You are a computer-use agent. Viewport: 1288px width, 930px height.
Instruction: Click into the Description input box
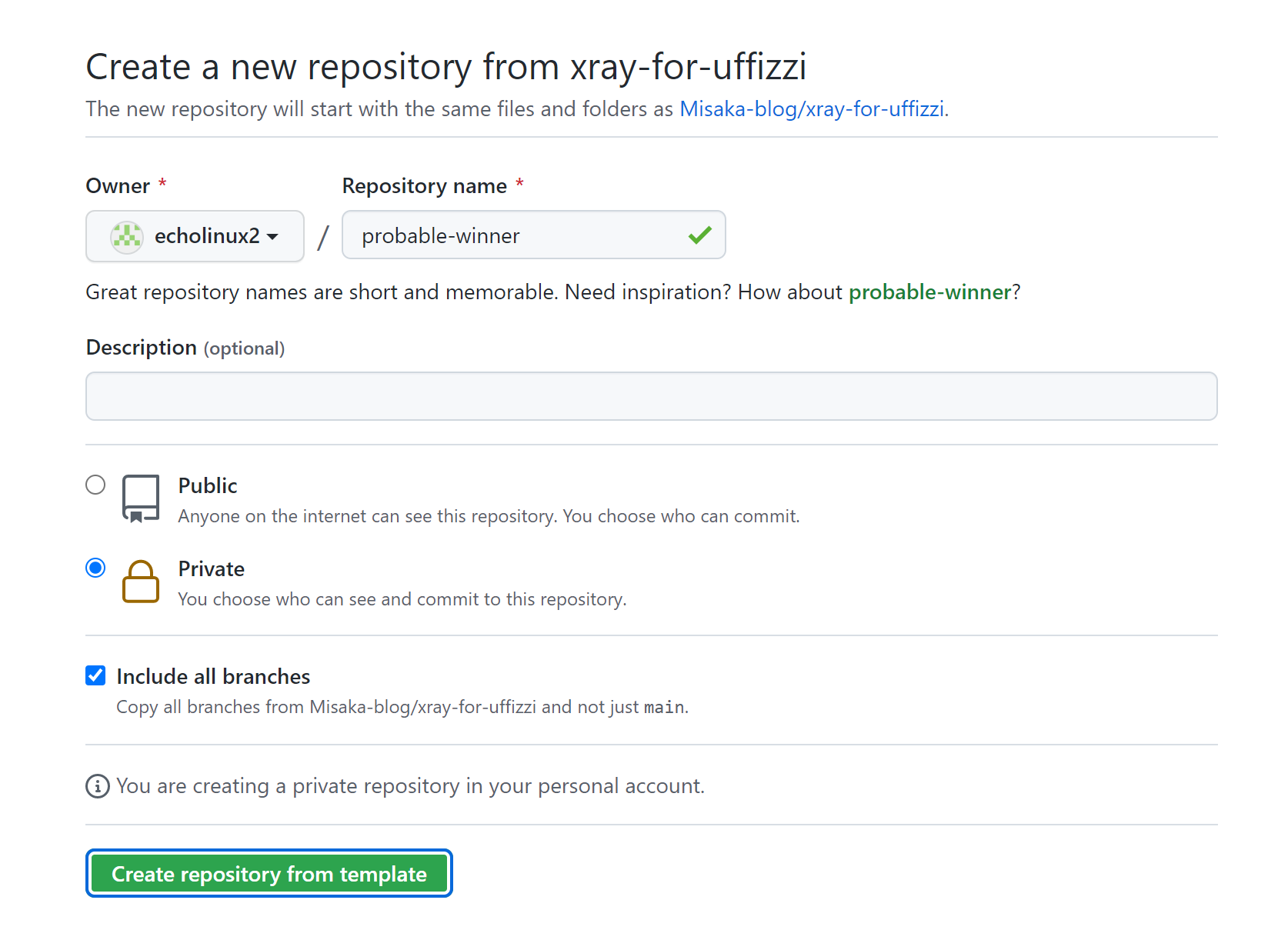point(651,396)
